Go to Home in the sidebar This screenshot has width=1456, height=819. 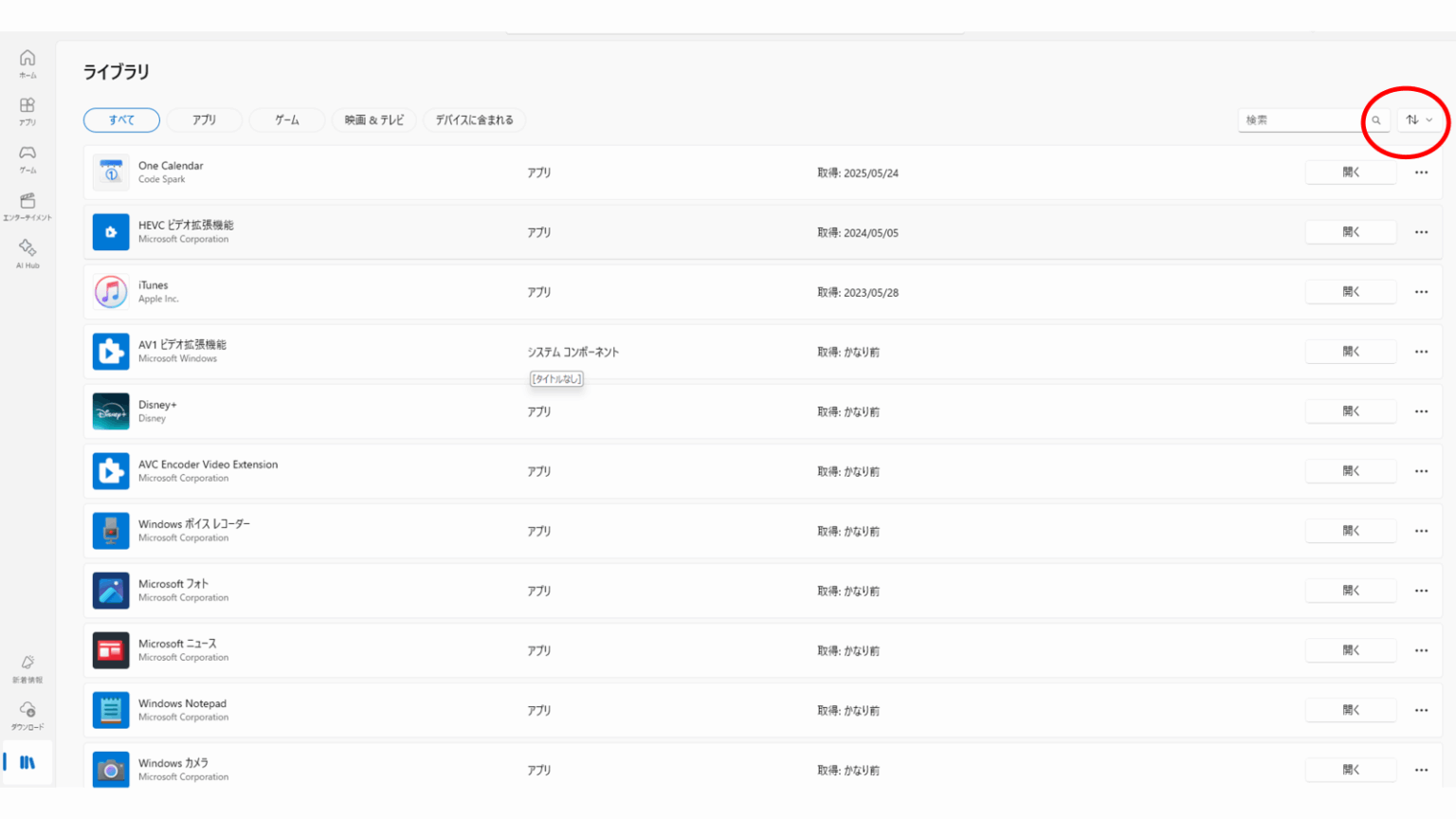tap(27, 63)
